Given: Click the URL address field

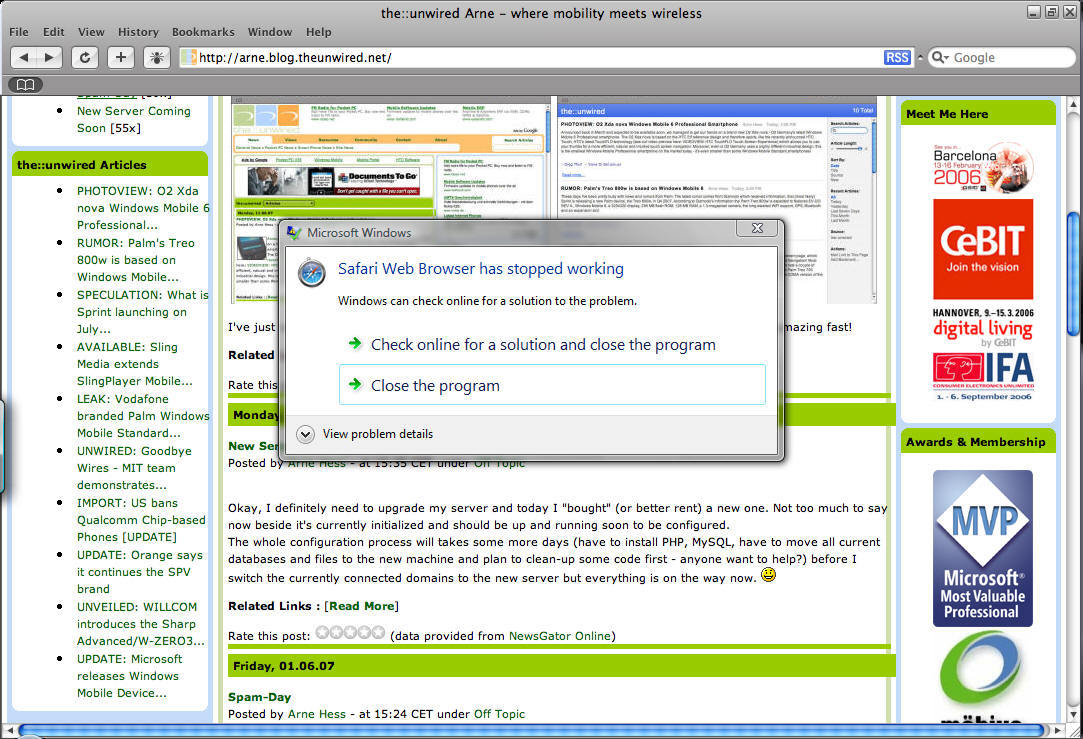Looking at the screenshot, I should (x=530, y=58).
